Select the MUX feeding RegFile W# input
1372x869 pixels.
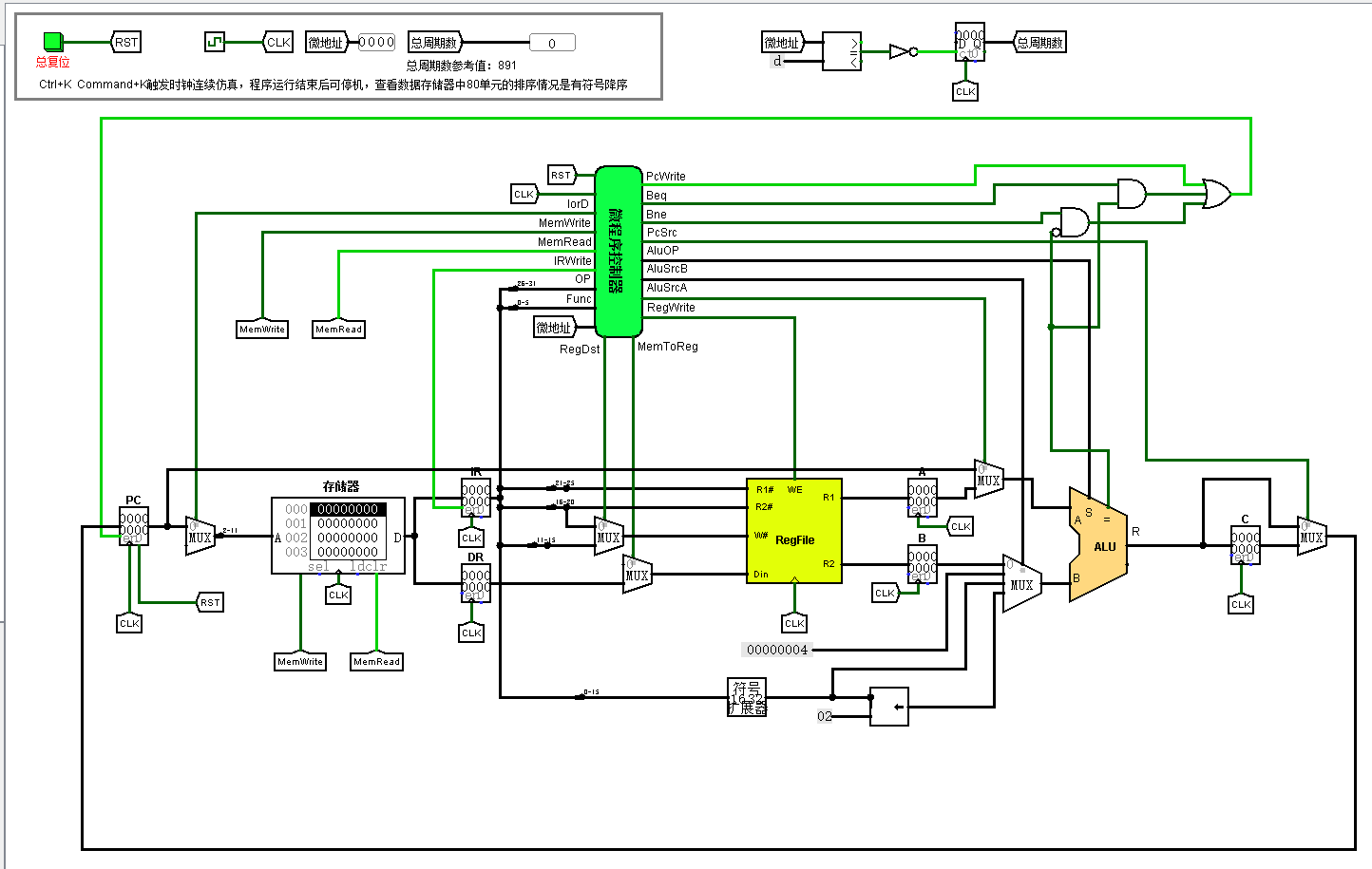pyautogui.click(x=609, y=537)
